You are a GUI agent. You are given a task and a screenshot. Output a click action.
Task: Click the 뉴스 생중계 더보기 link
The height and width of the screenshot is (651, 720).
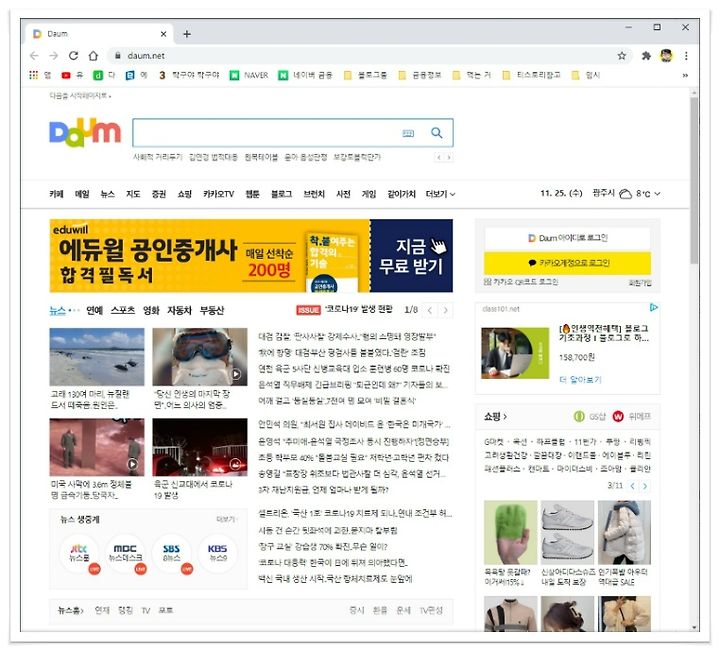point(226,519)
